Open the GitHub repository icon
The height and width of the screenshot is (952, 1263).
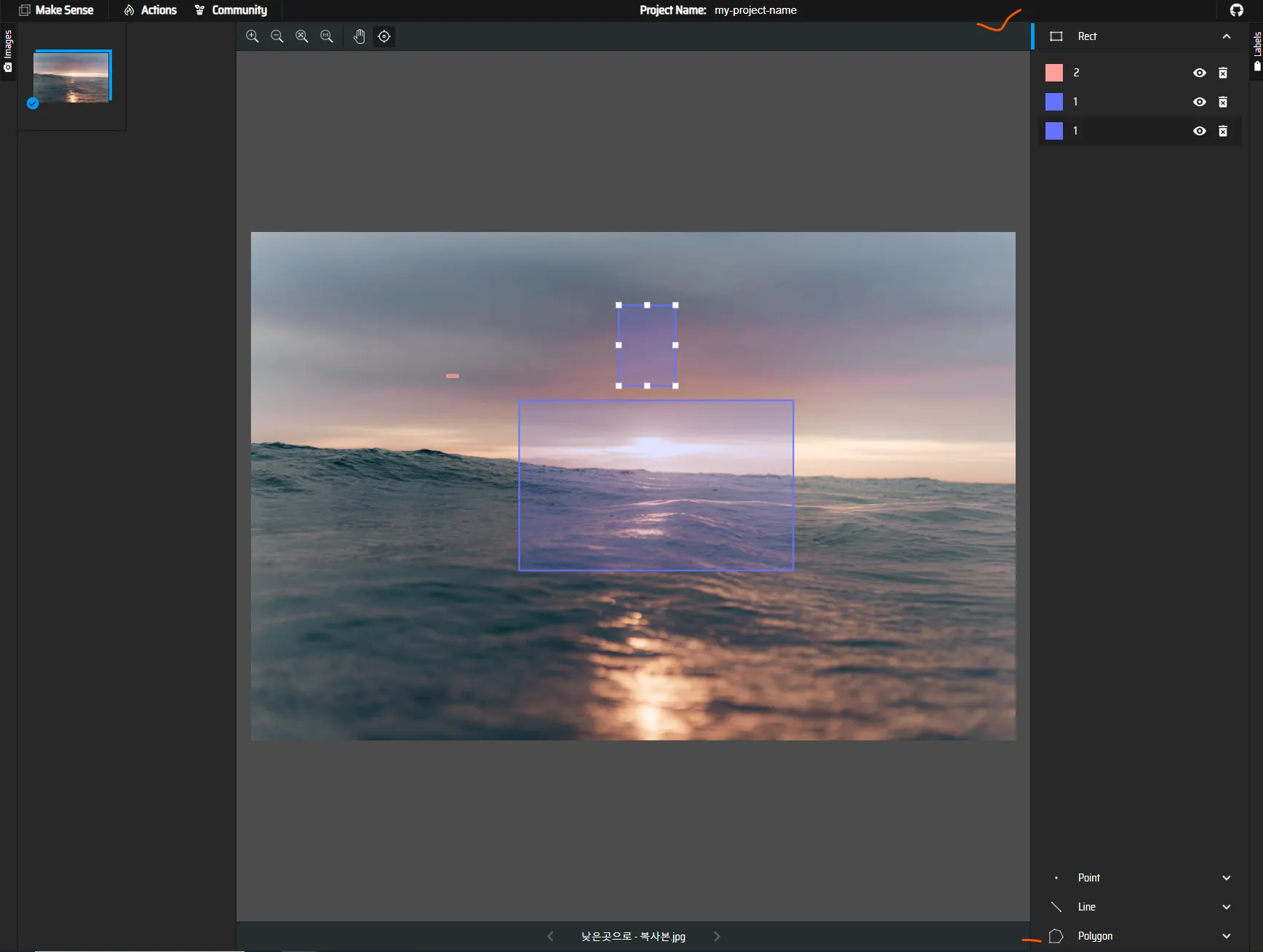1236,10
